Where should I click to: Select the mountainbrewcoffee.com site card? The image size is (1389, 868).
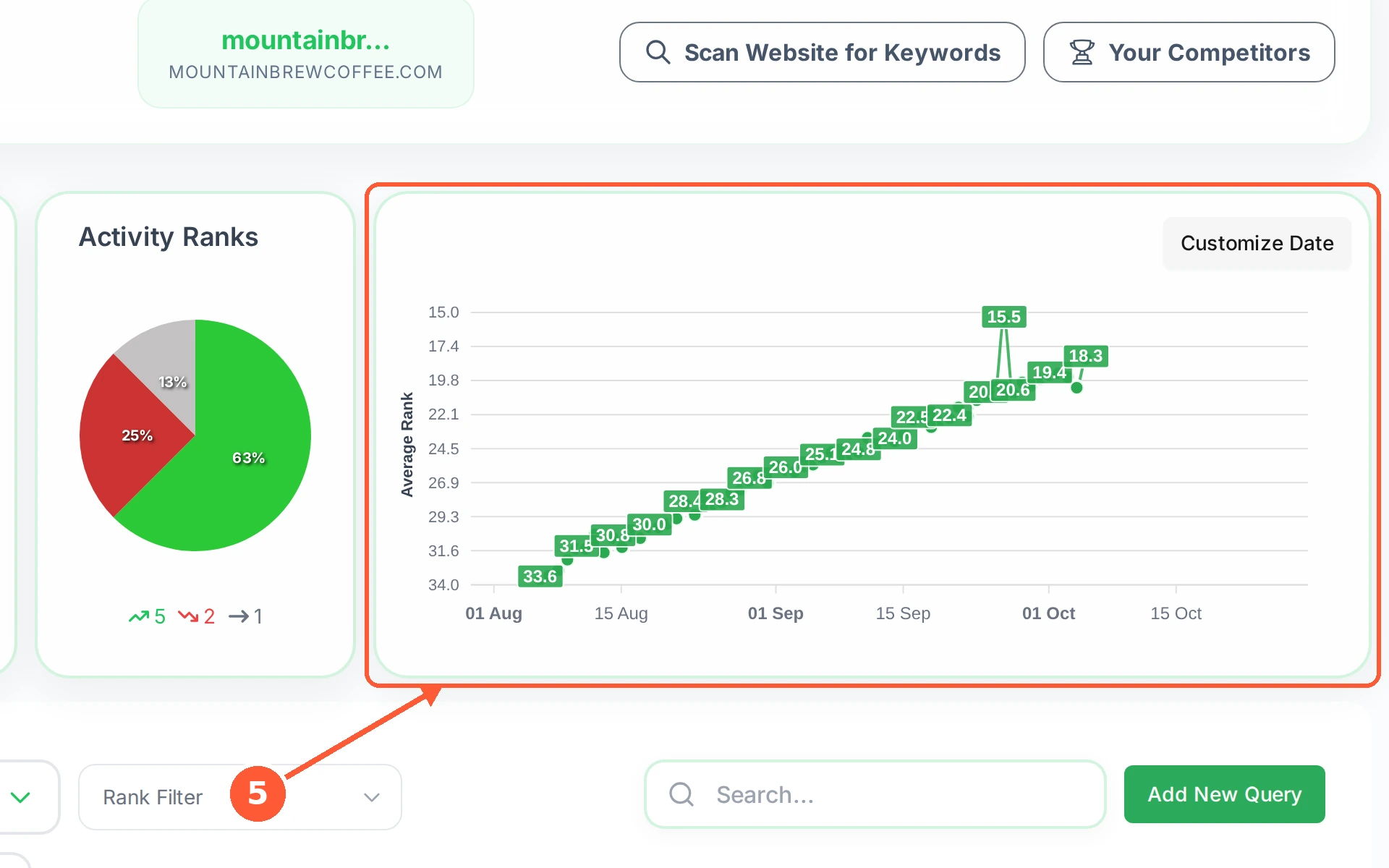tap(305, 54)
